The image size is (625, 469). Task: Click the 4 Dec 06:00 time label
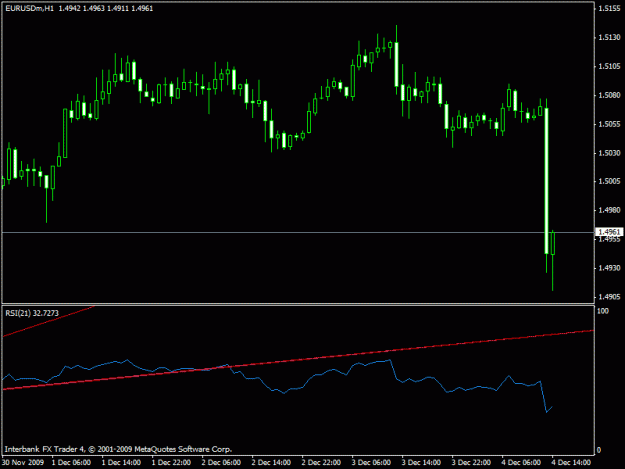tap(521, 463)
